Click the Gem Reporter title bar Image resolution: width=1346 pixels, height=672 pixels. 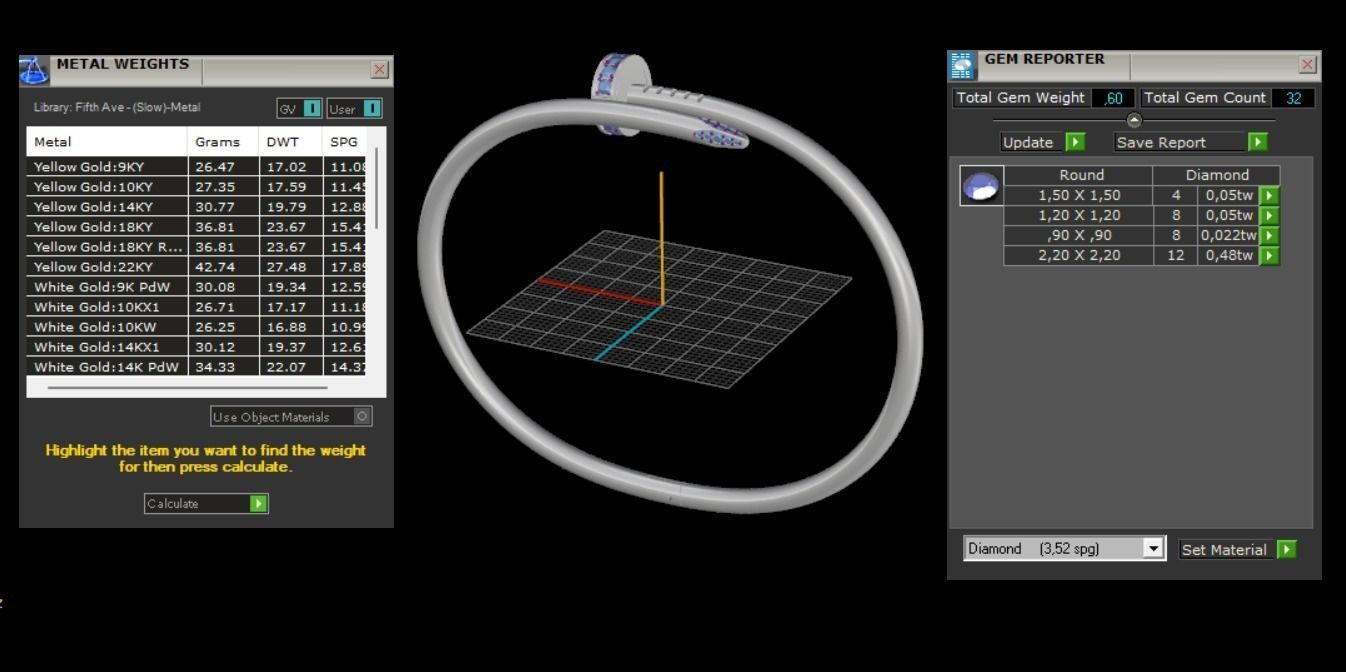[x=1134, y=66]
